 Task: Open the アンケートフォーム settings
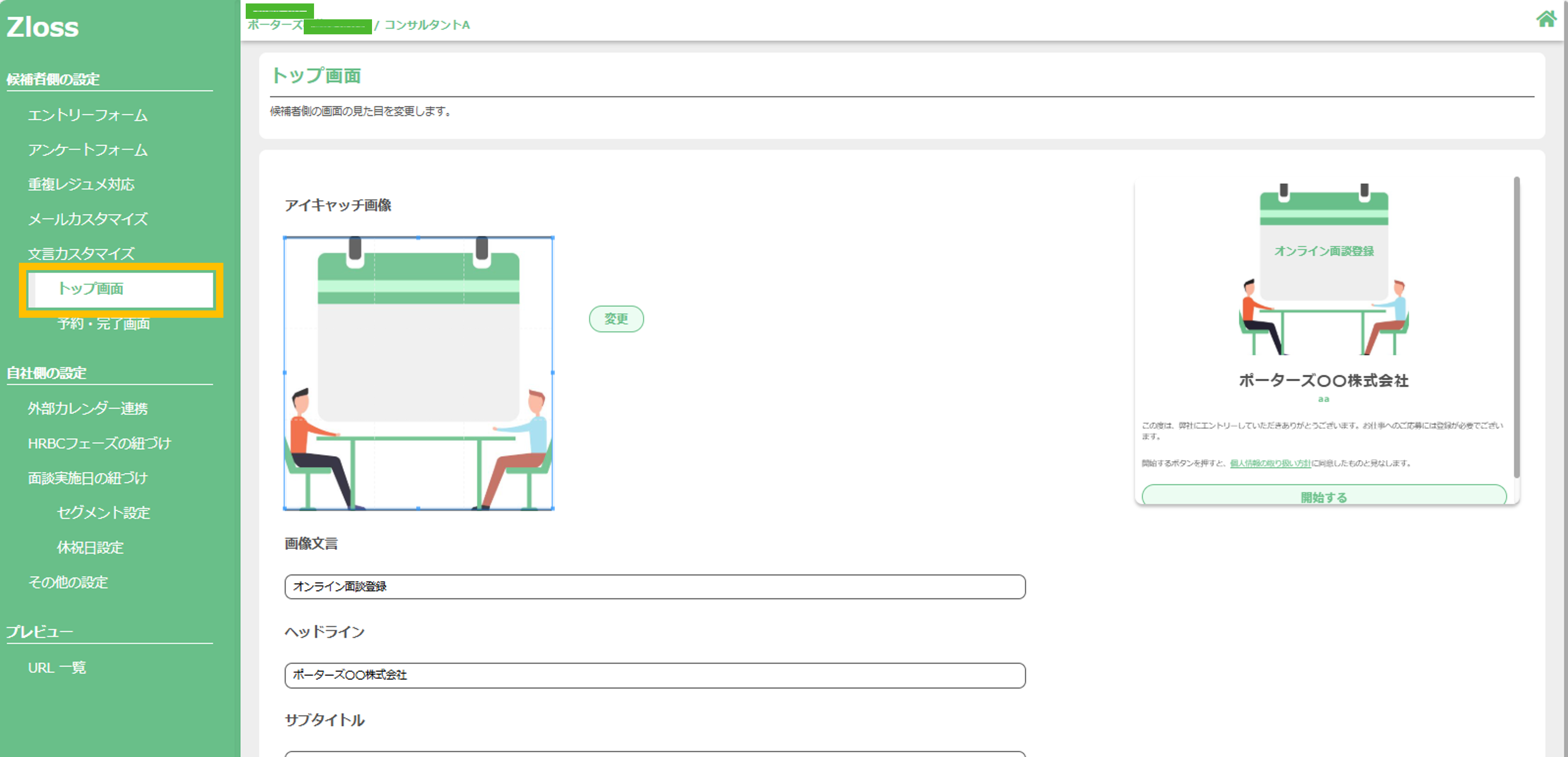(x=88, y=150)
